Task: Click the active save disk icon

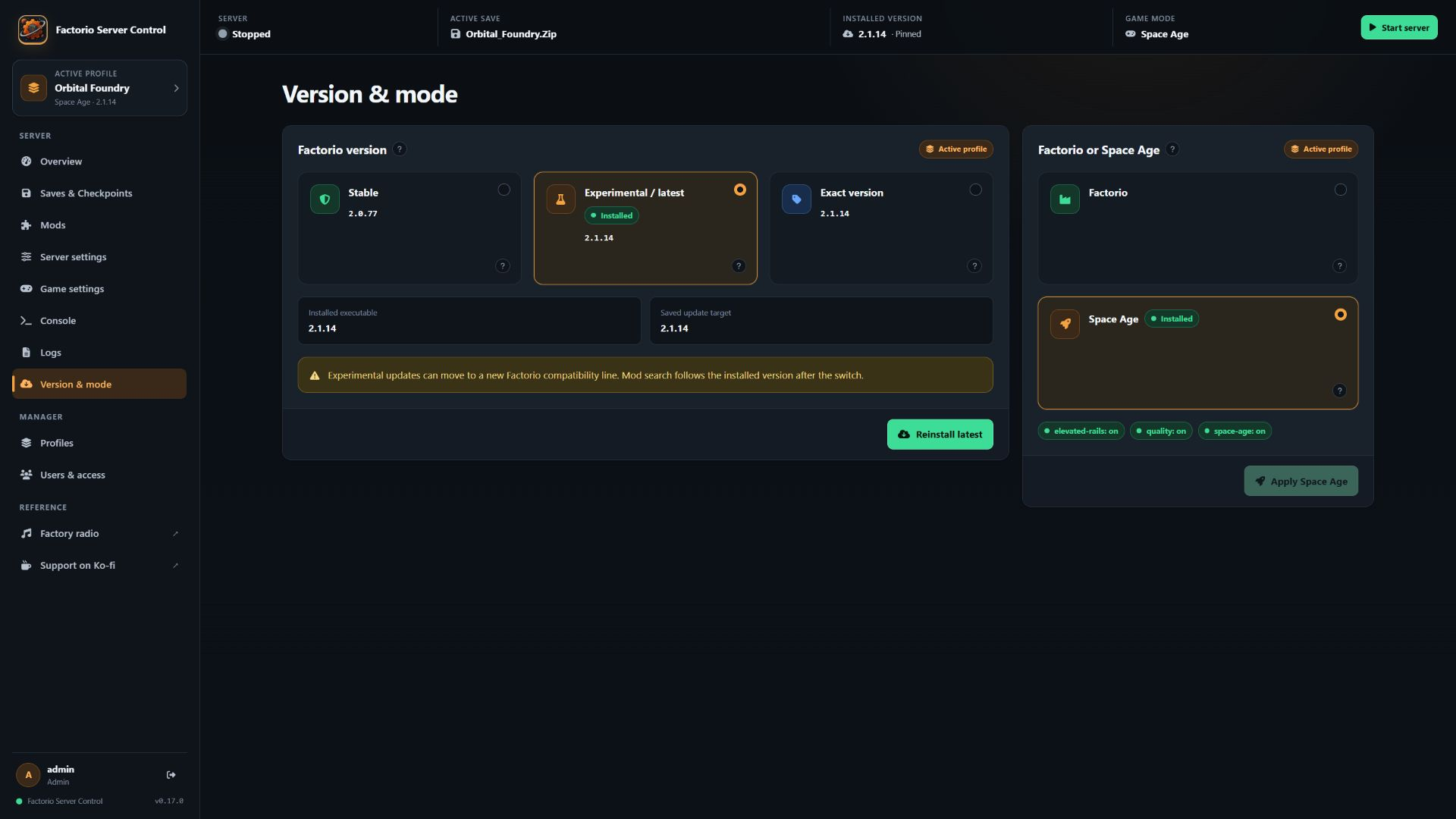Action: [x=455, y=34]
